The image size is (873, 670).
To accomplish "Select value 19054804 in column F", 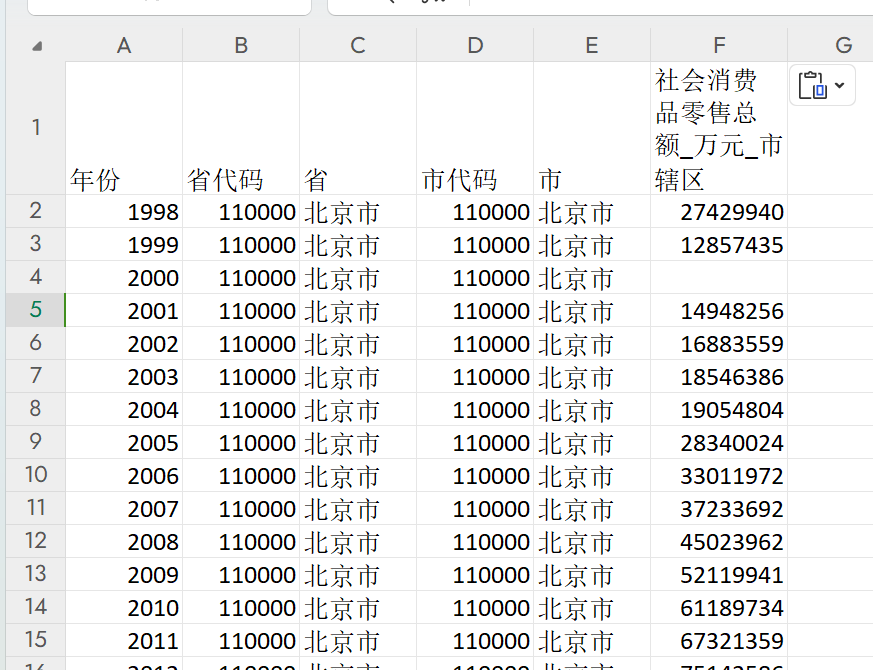I will [x=719, y=409].
